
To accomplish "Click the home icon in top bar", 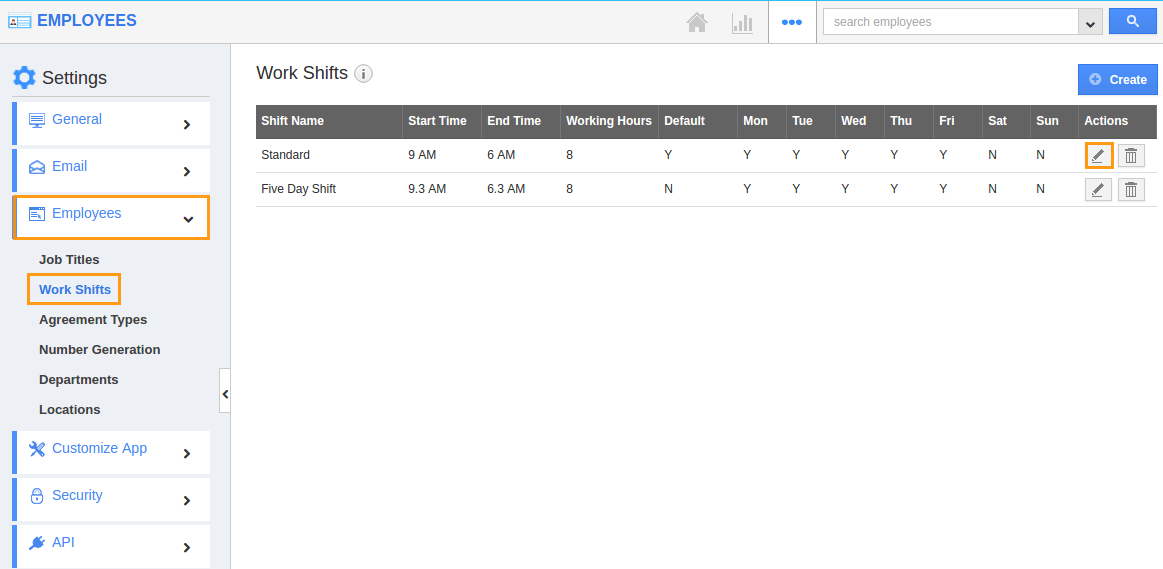I will point(697,22).
